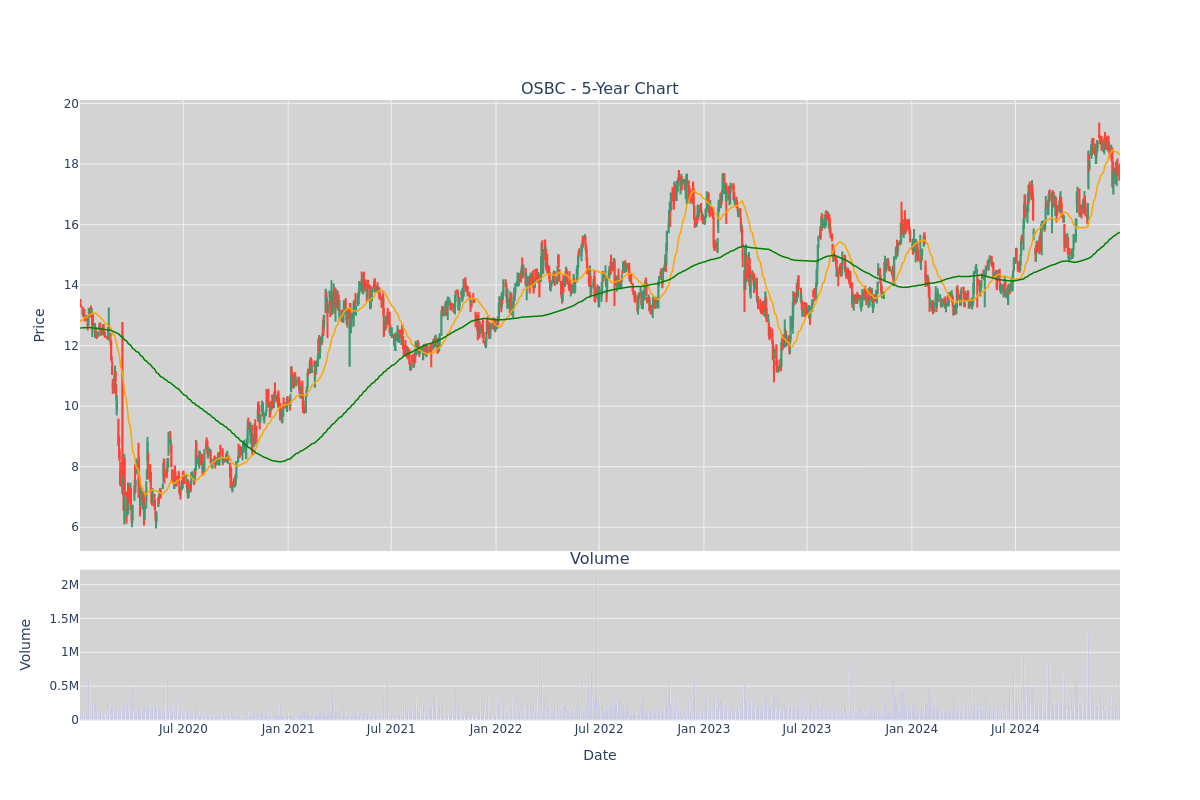Click the Jul 2020 date tick
This screenshot has height=800, width=1200.
click(x=183, y=729)
